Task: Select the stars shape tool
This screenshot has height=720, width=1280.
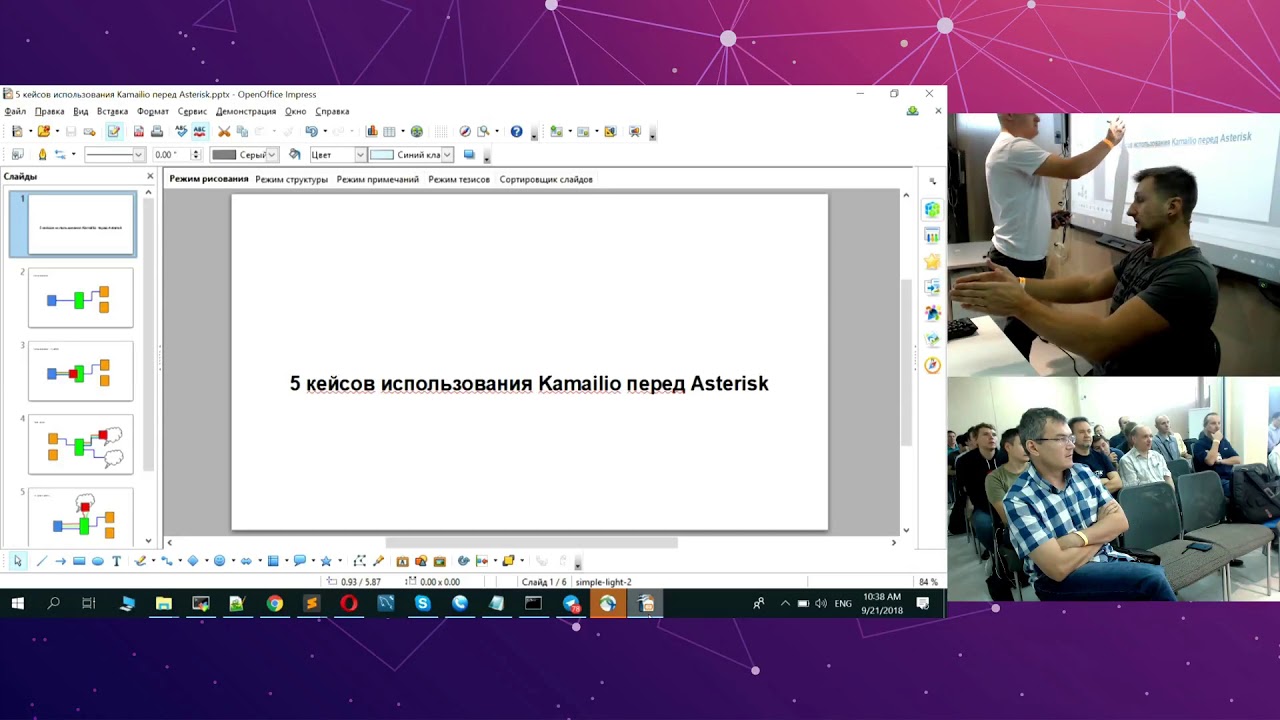Action: point(326,561)
